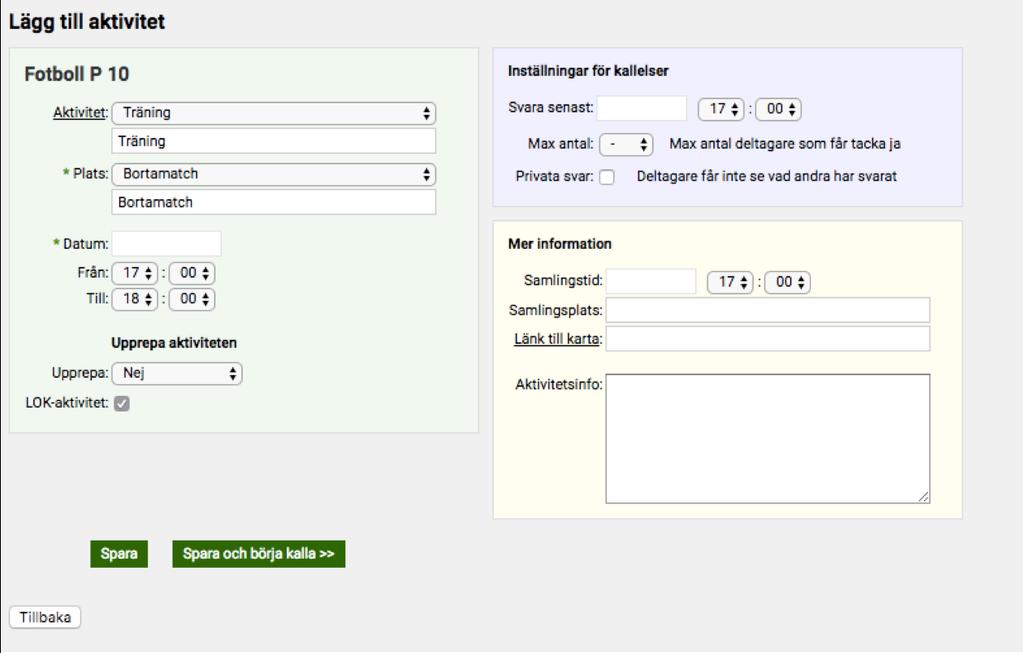Click the Svara senast date field
The image size is (1023, 653).
642,108
